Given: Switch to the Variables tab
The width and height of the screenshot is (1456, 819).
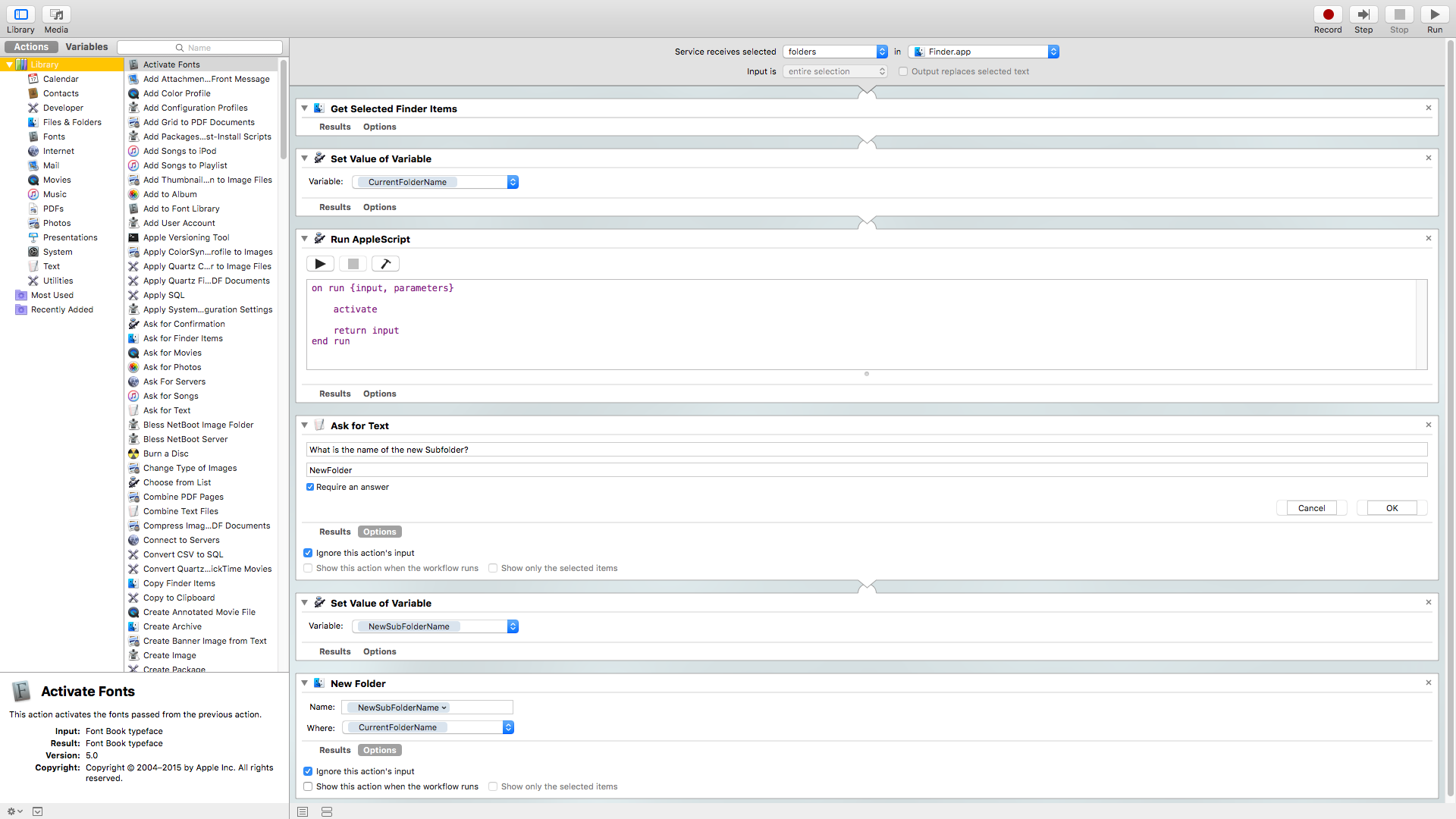Looking at the screenshot, I should coord(86,47).
